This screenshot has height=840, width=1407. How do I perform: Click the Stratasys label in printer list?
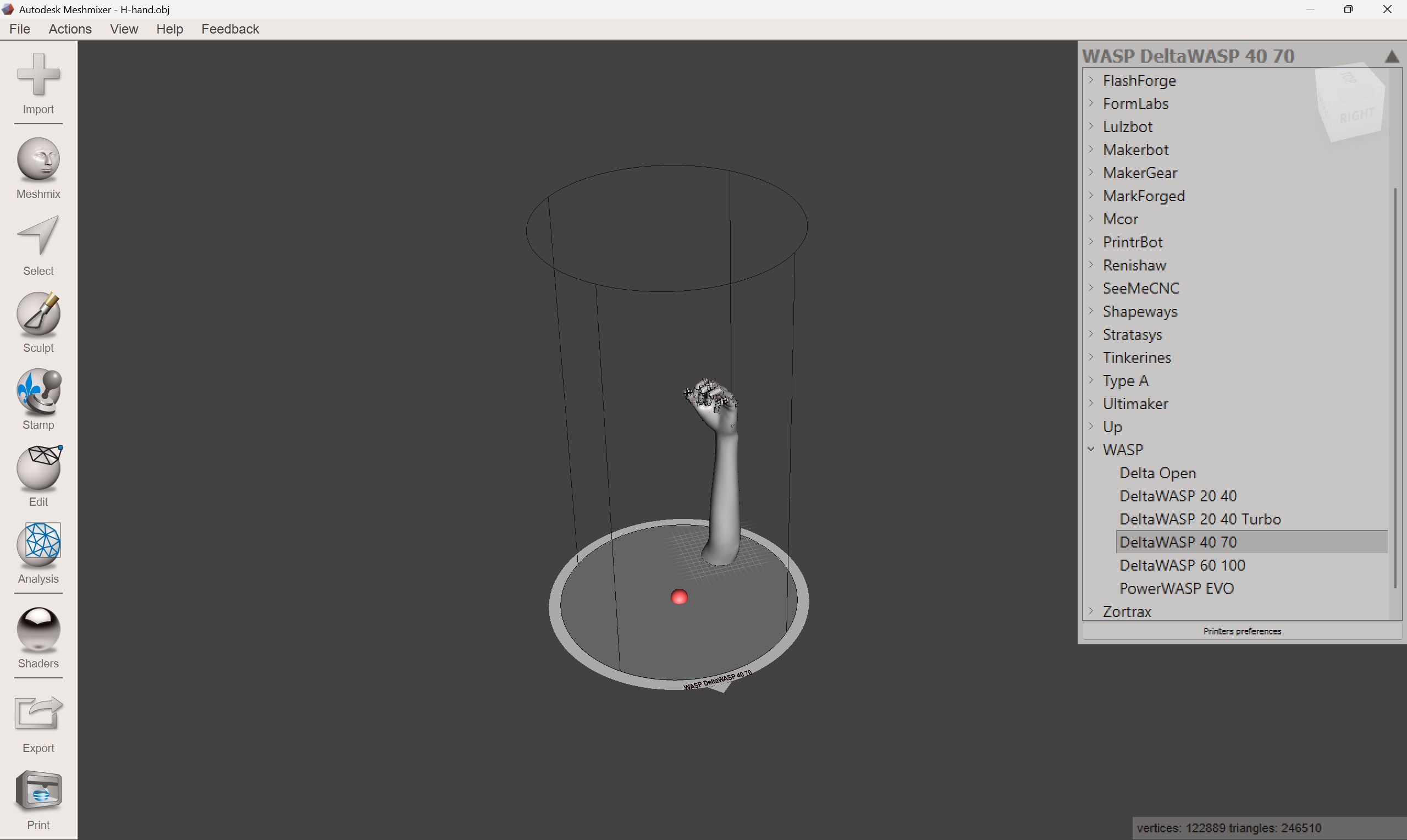1132,335
